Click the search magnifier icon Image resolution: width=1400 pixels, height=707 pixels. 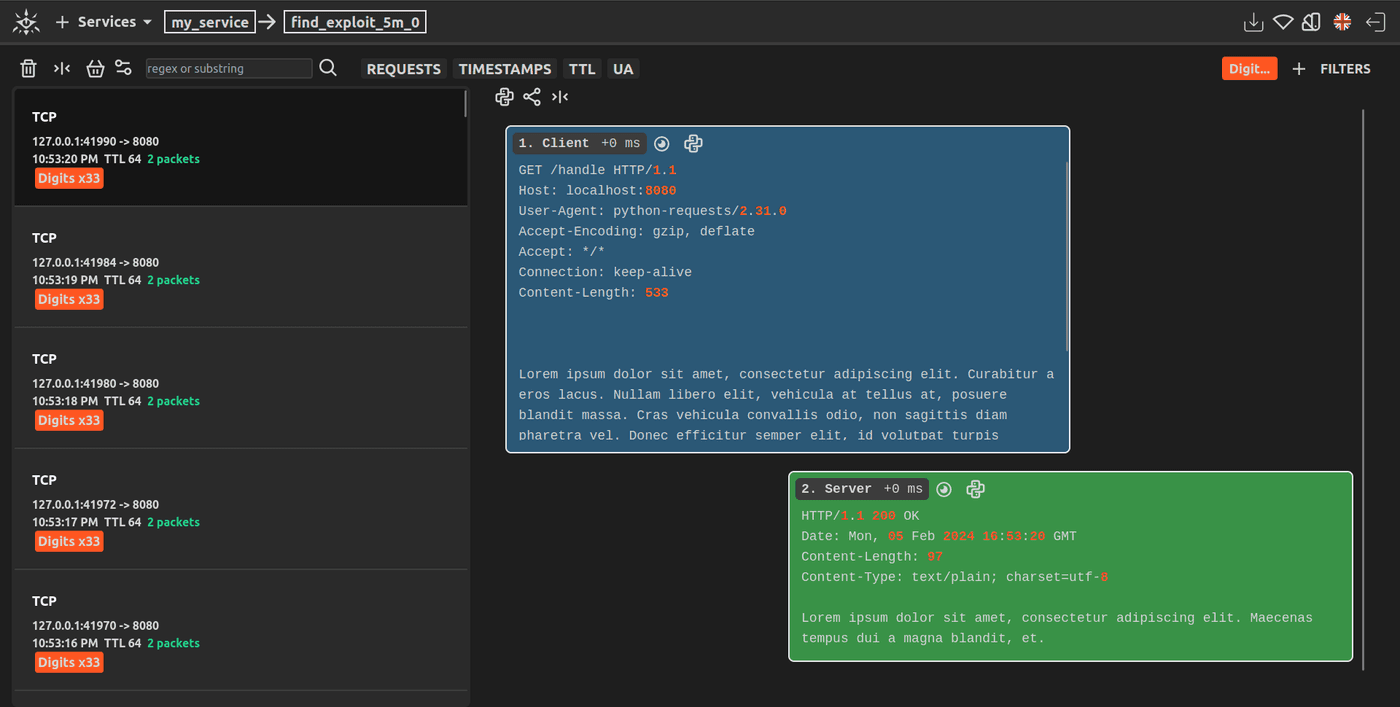(328, 68)
